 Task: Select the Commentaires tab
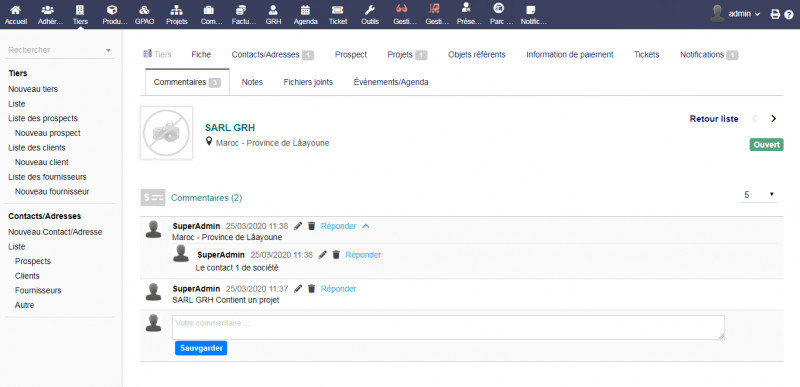[187, 82]
